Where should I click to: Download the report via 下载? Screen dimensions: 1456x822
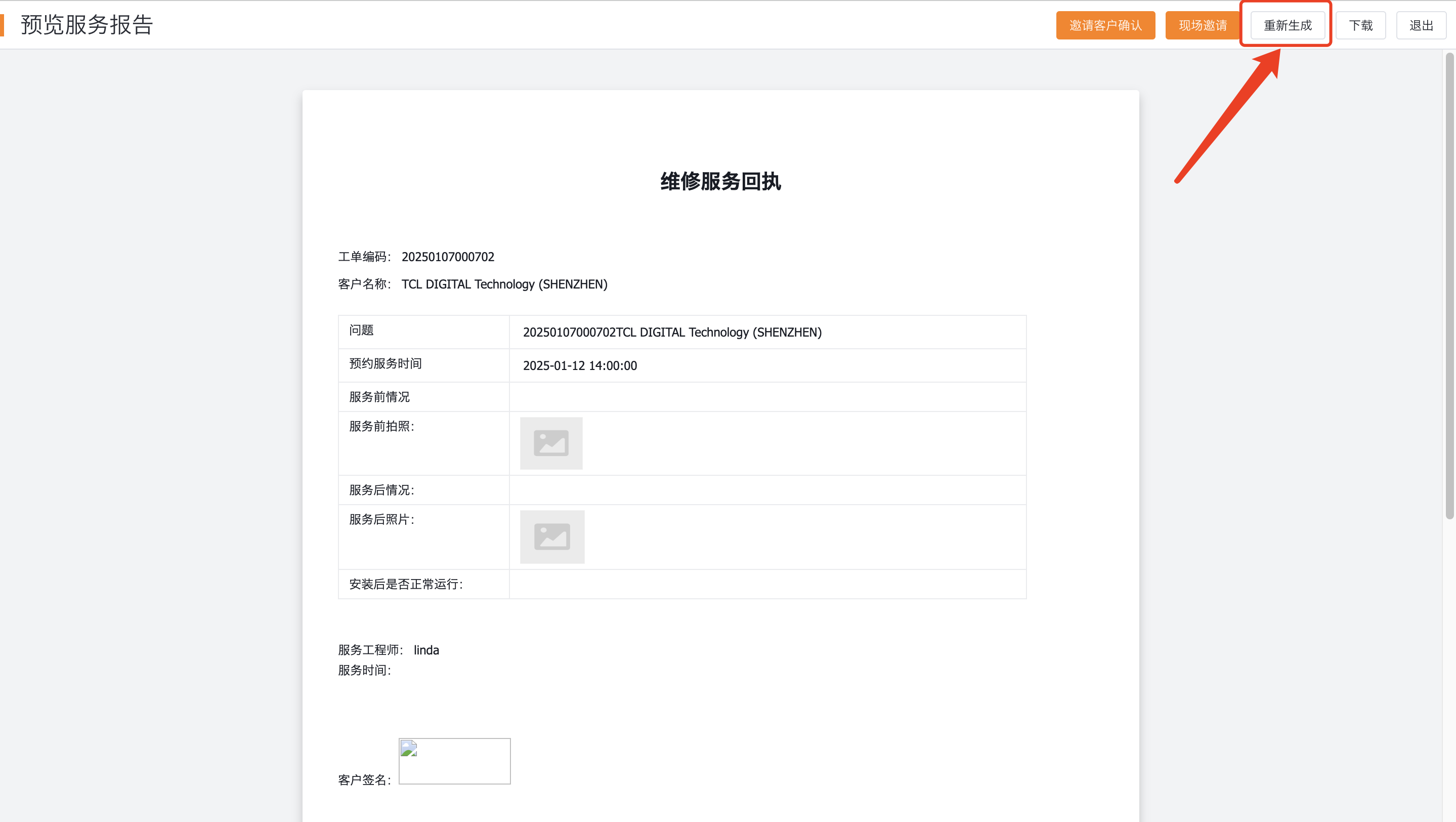[1360, 25]
